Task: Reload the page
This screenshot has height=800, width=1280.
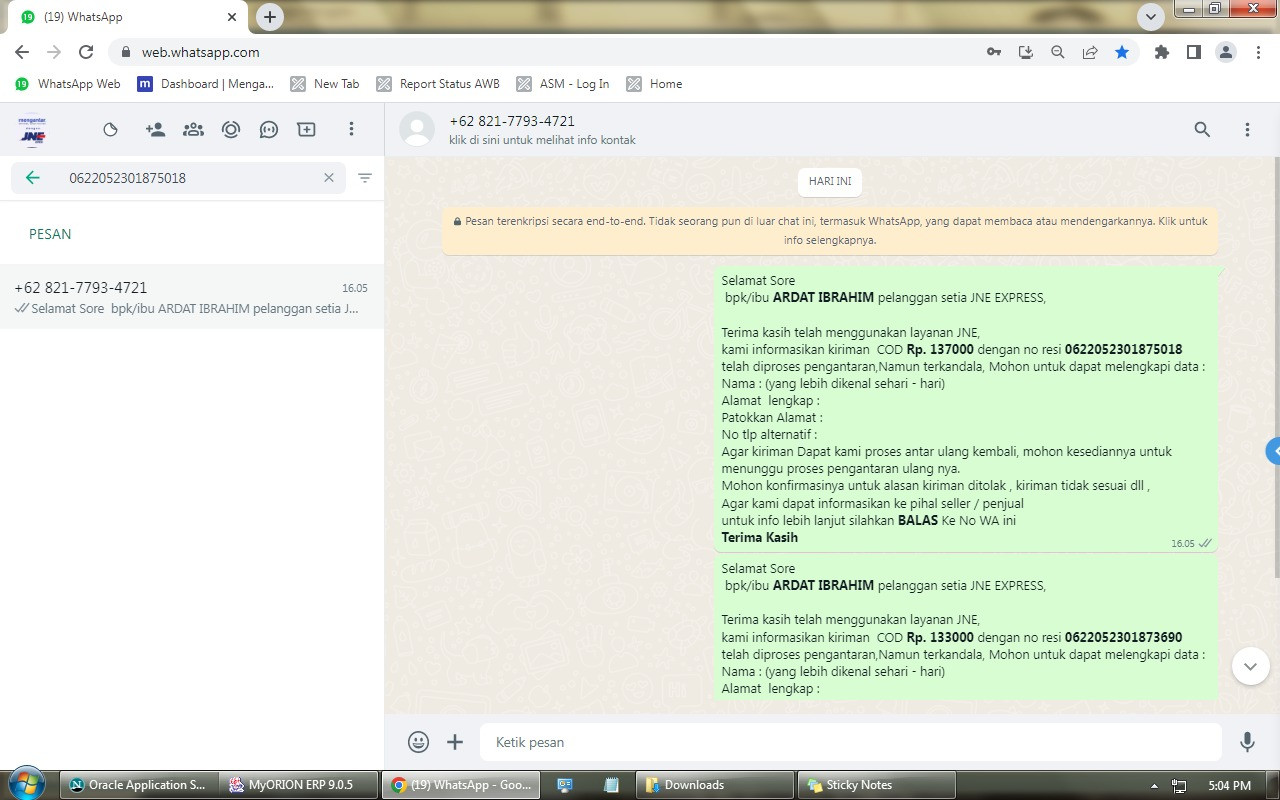Action: point(86,52)
